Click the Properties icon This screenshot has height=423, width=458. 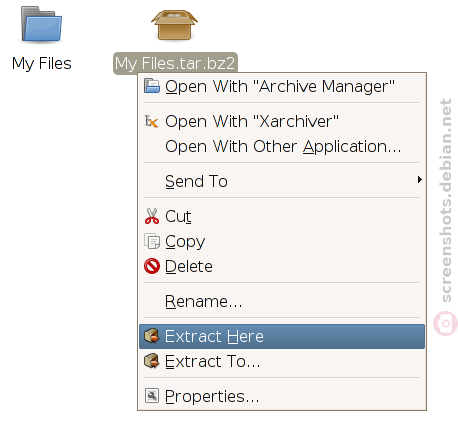[x=152, y=396]
